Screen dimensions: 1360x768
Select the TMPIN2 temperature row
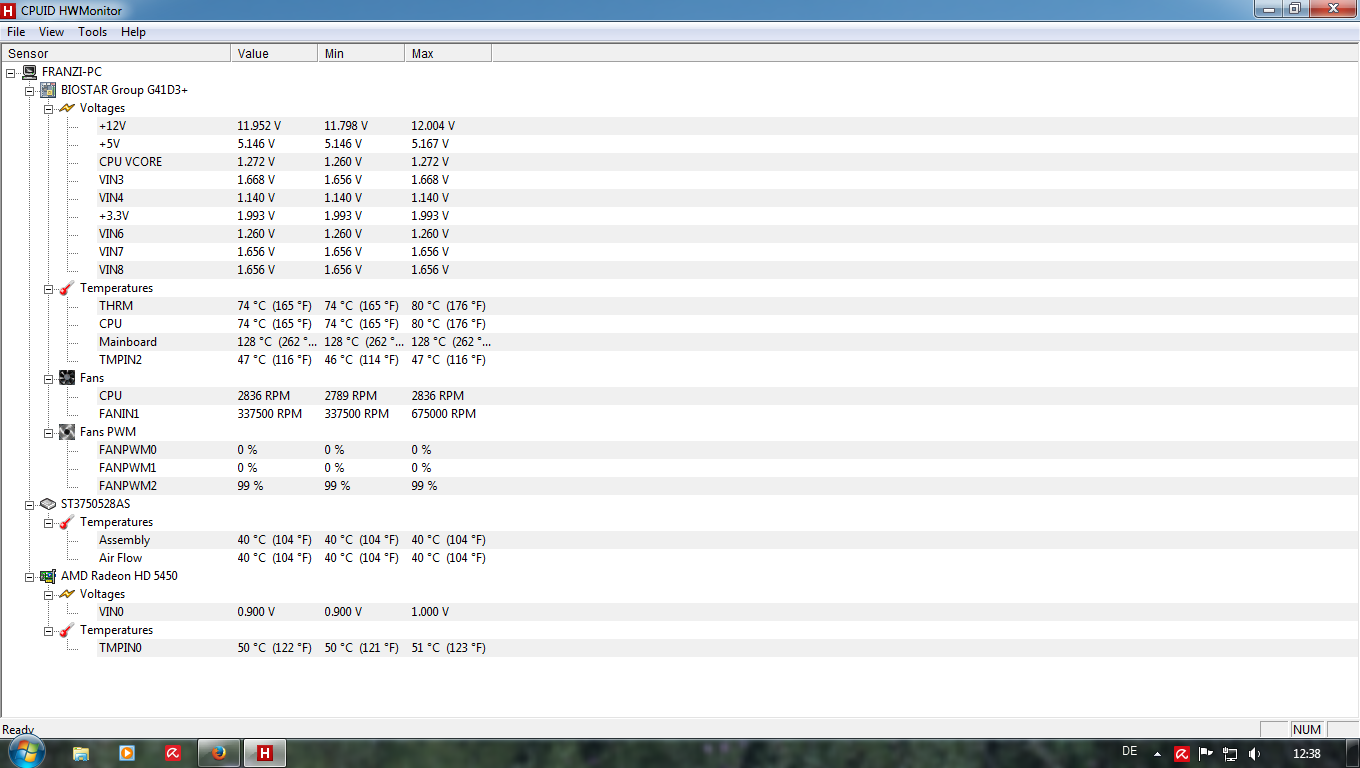tap(680, 360)
